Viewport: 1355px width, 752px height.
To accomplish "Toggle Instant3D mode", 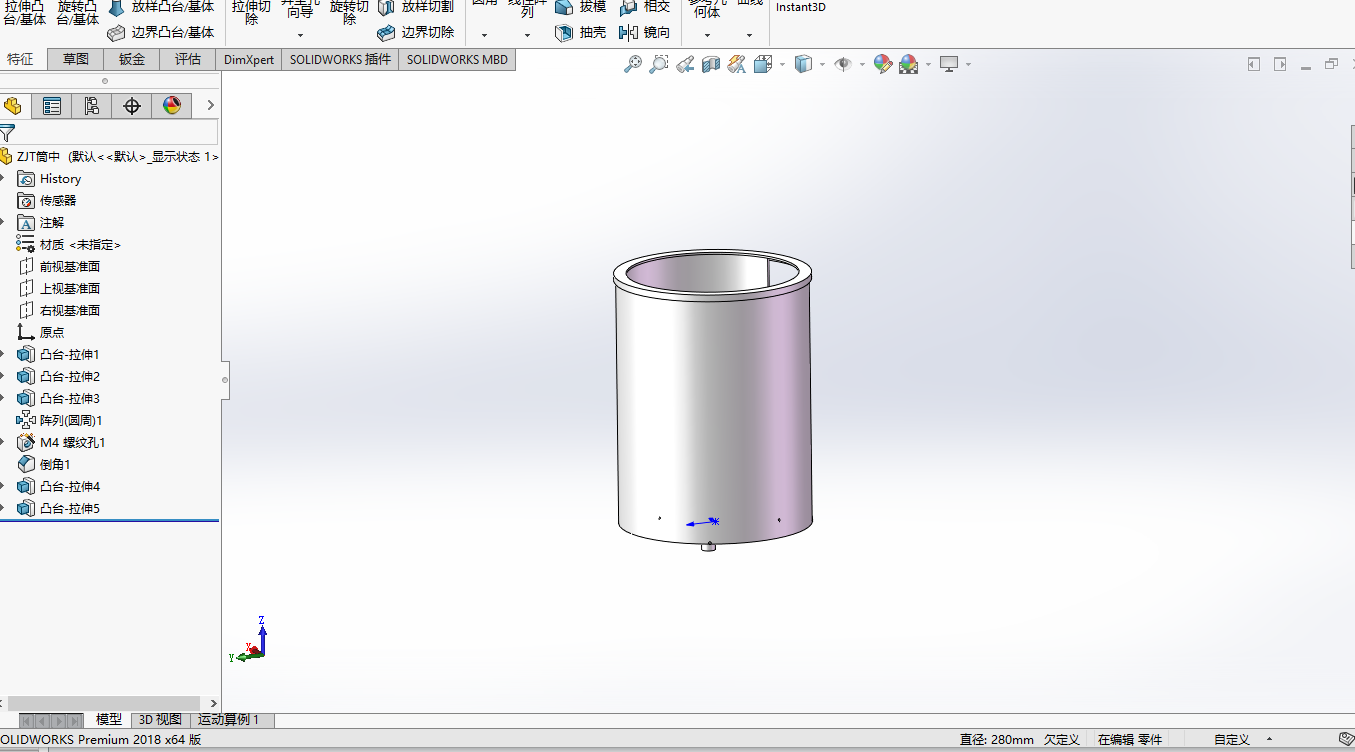I will click(x=800, y=7).
